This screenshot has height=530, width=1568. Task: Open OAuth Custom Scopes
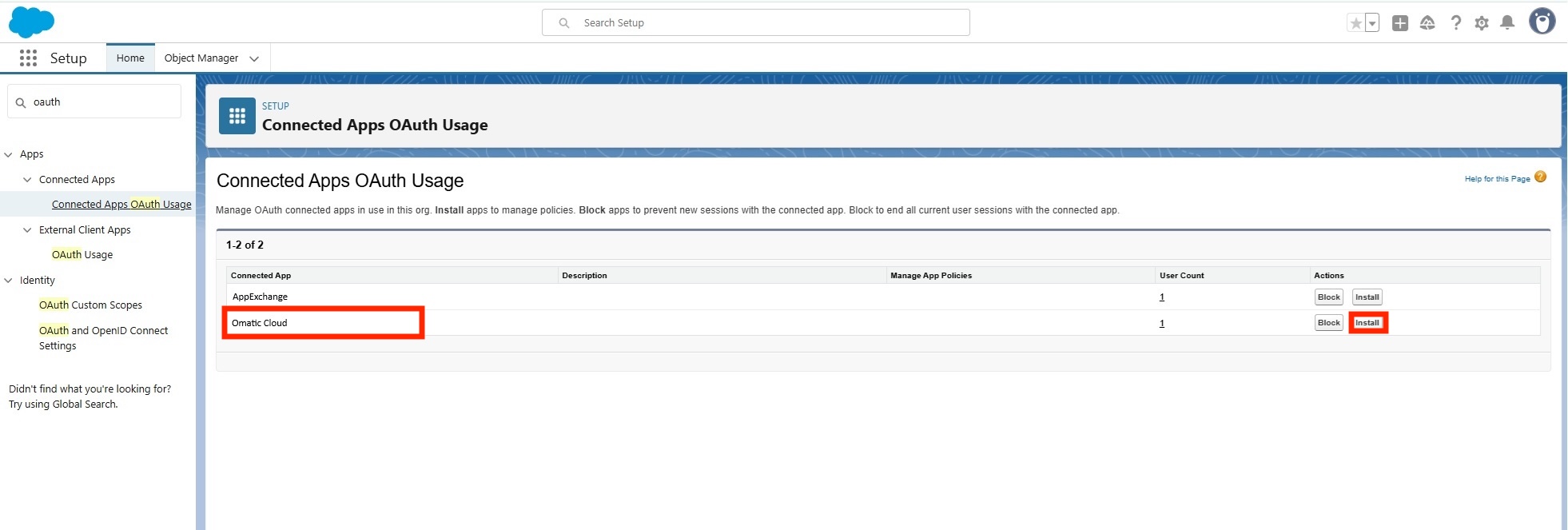tap(90, 305)
